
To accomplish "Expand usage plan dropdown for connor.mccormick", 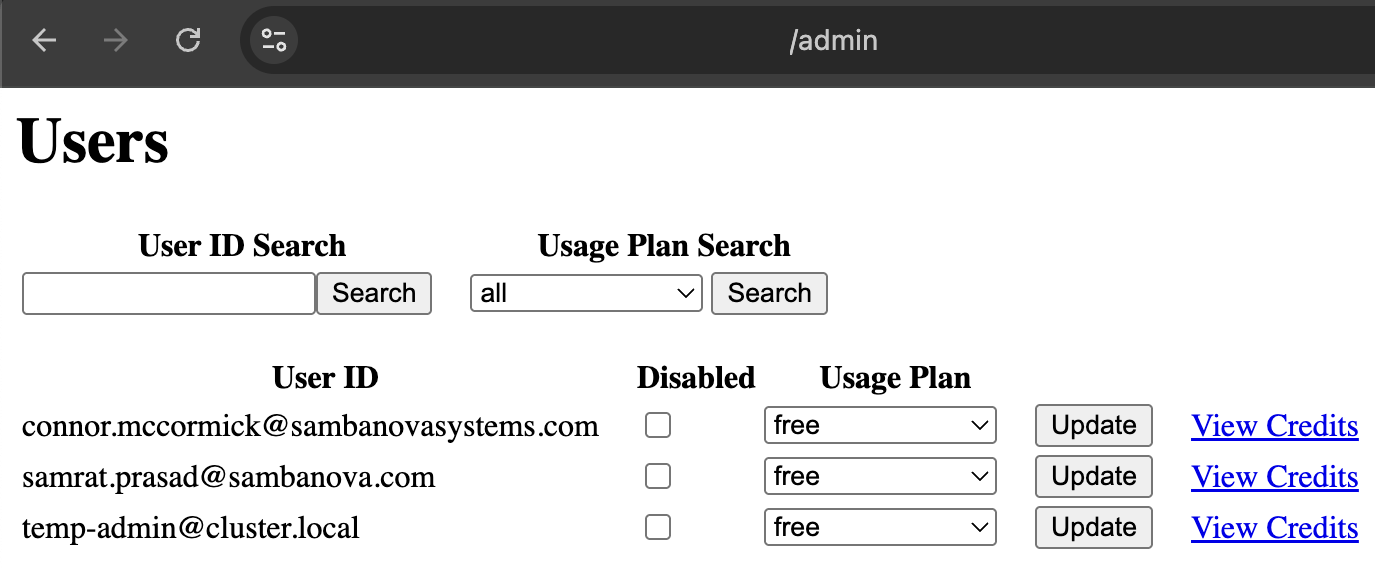I will (880, 425).
